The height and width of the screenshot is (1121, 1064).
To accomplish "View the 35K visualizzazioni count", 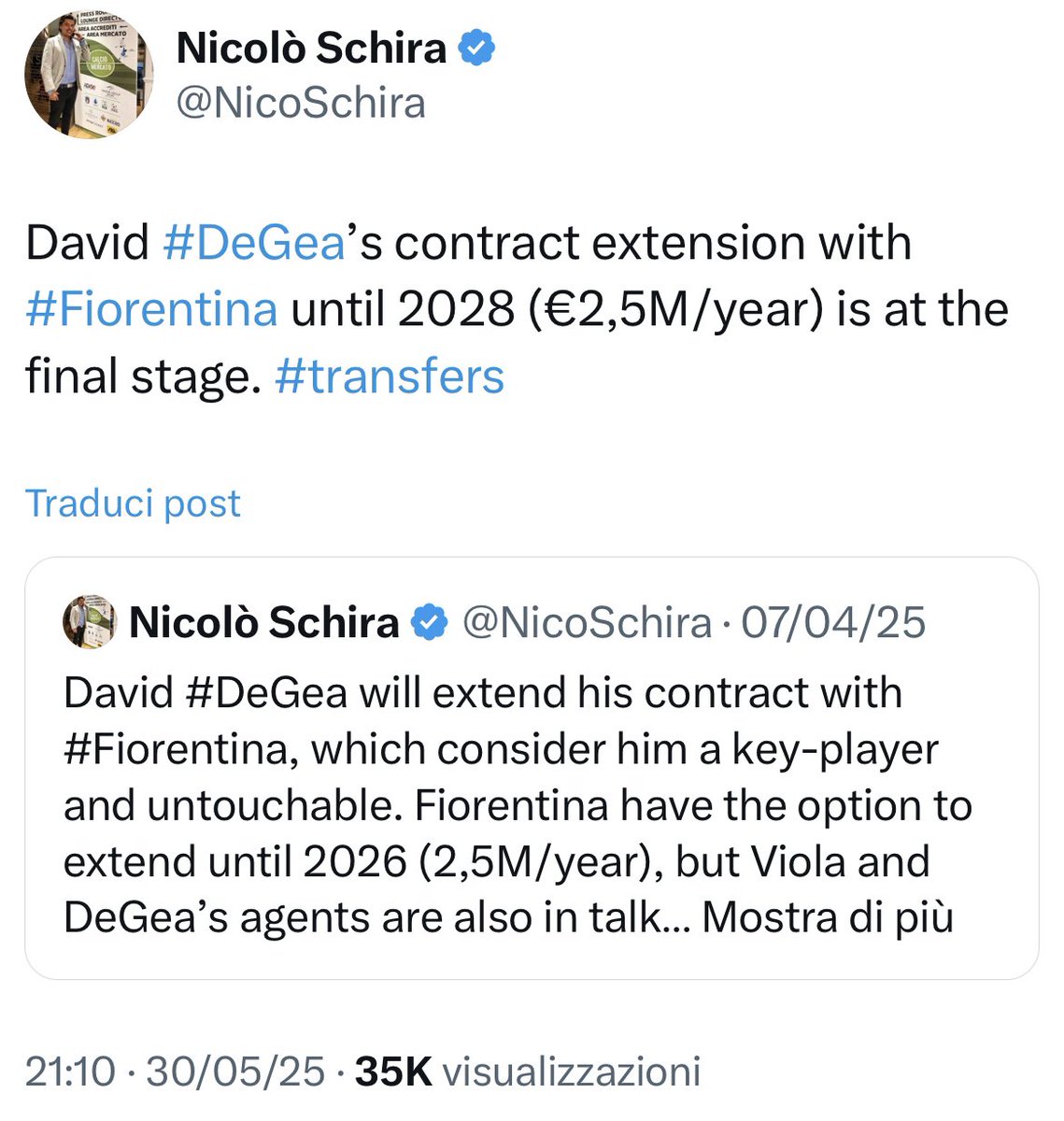I will pos(528,1071).
